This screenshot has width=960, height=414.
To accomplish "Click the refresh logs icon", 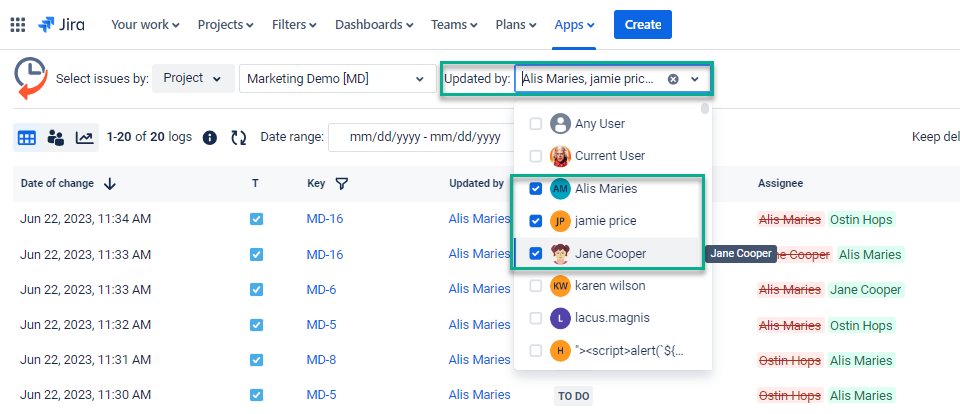I will pos(238,137).
